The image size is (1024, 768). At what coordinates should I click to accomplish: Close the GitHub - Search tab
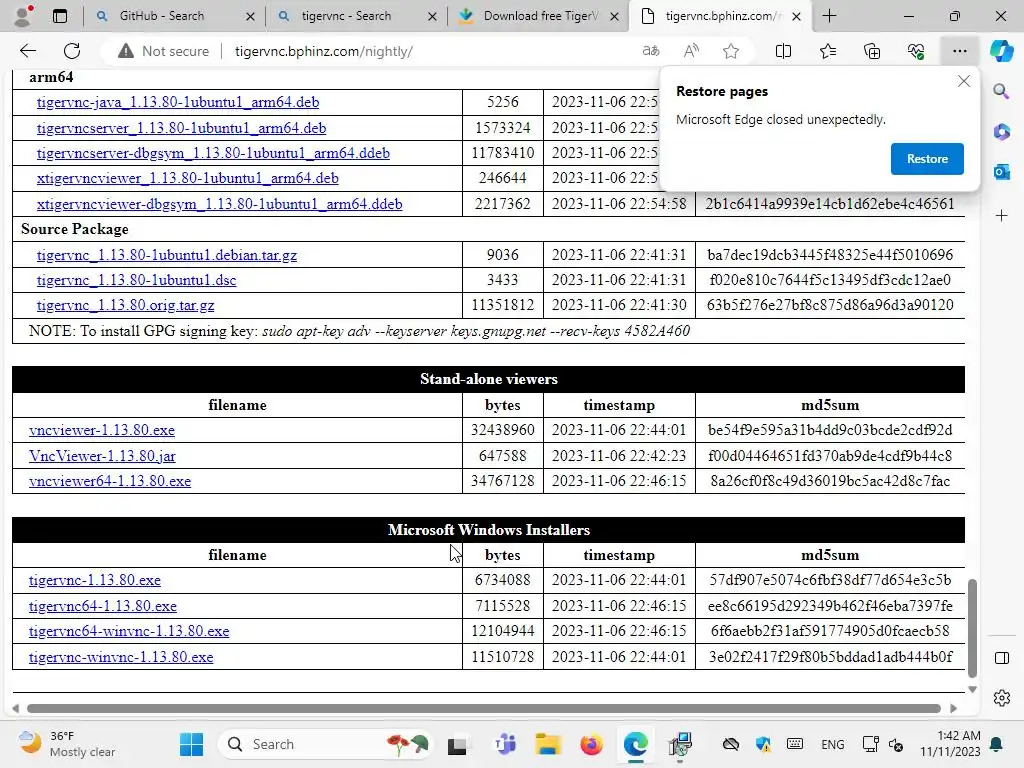250,16
